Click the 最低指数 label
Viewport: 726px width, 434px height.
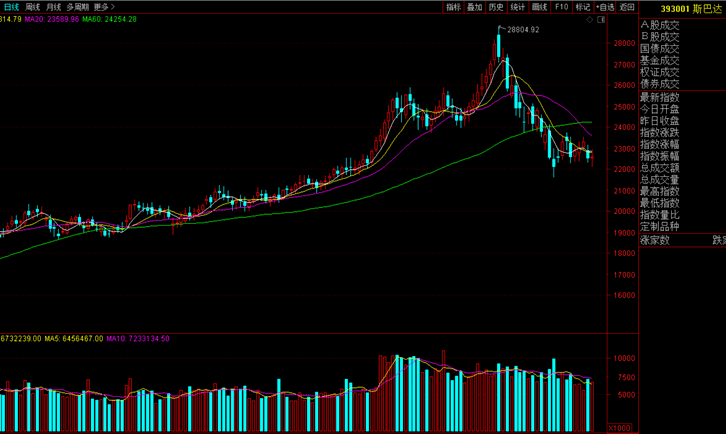click(x=660, y=203)
